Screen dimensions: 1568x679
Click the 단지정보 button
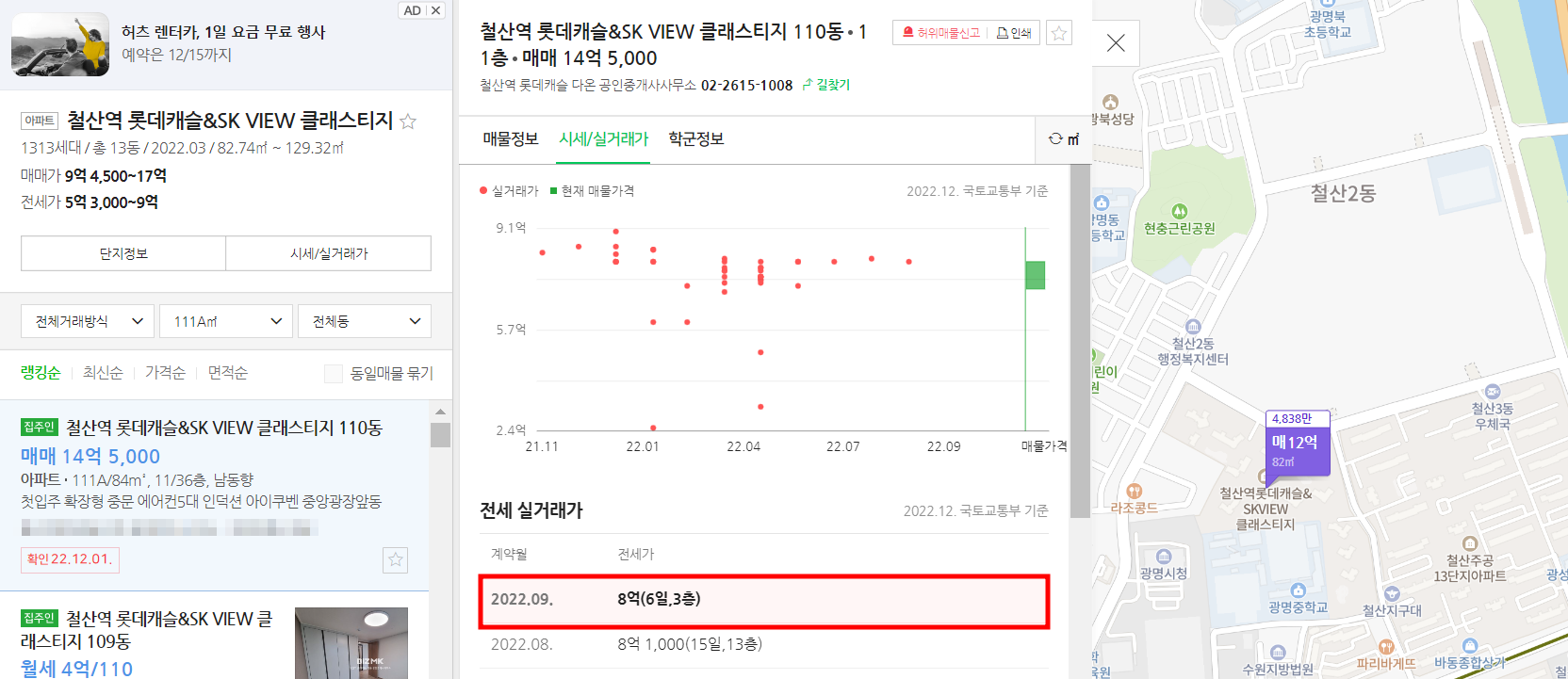point(123,253)
